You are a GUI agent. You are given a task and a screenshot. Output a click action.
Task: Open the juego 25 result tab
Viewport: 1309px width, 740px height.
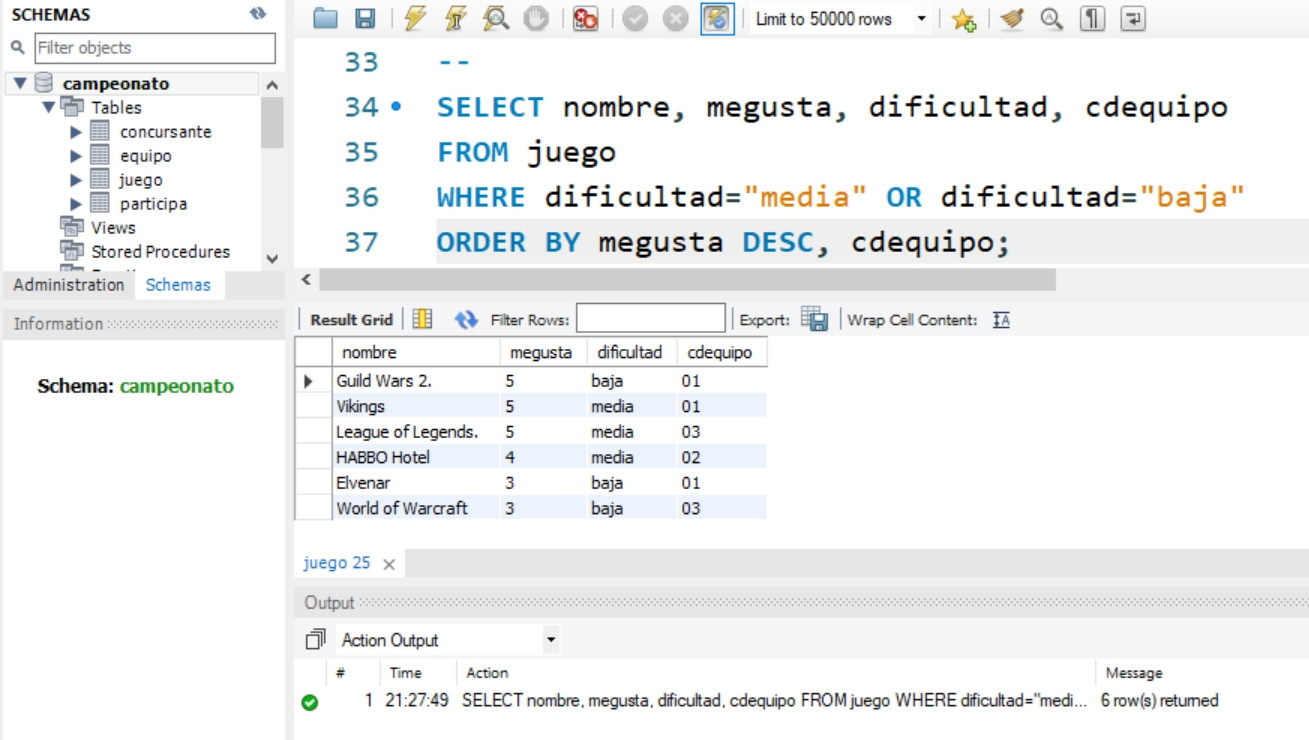(x=337, y=563)
